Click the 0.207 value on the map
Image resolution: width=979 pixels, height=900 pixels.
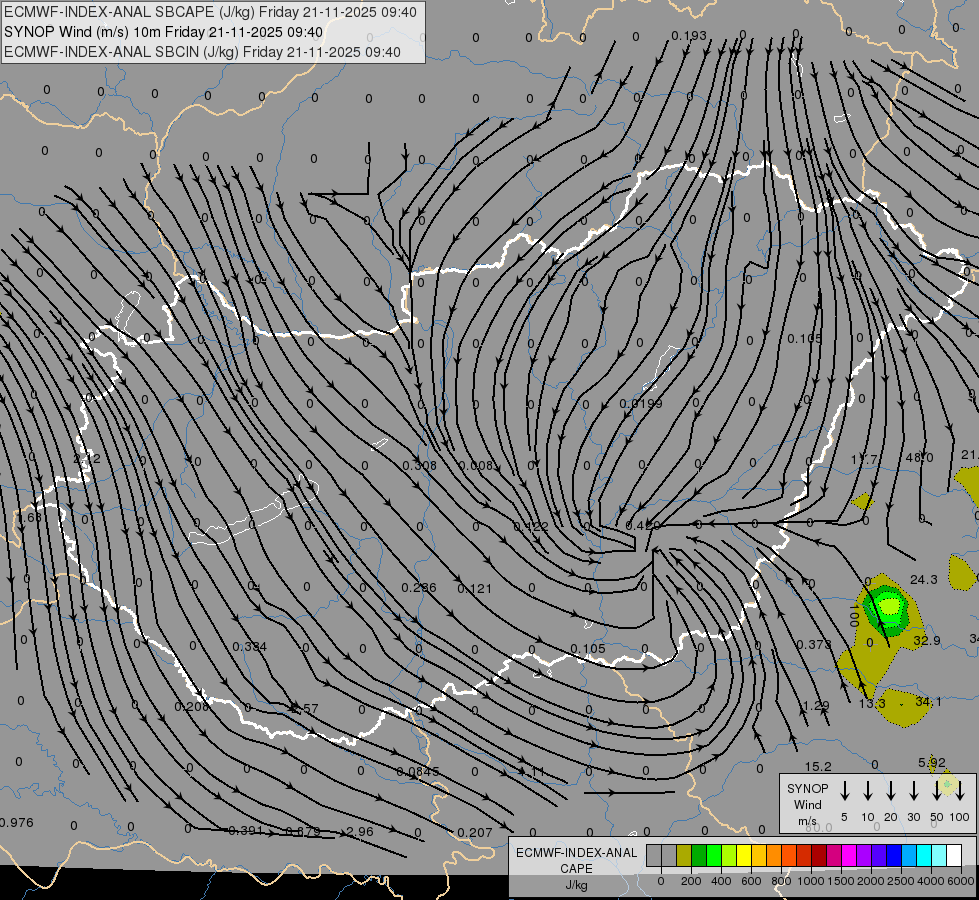click(x=475, y=833)
